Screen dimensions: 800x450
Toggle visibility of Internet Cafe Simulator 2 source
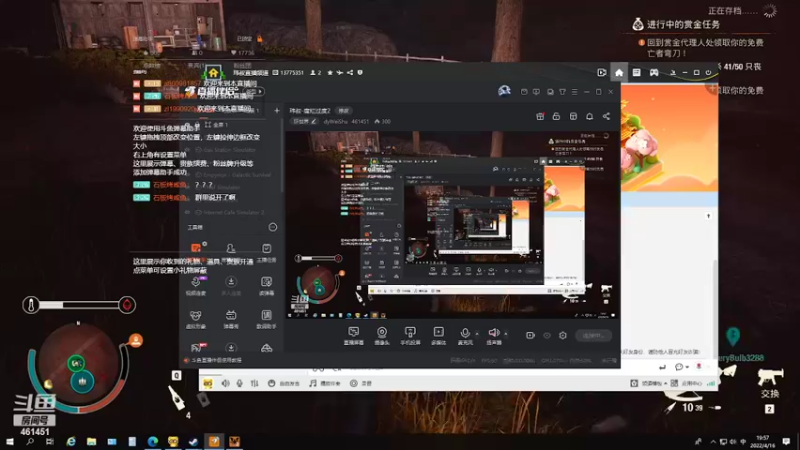188,212
